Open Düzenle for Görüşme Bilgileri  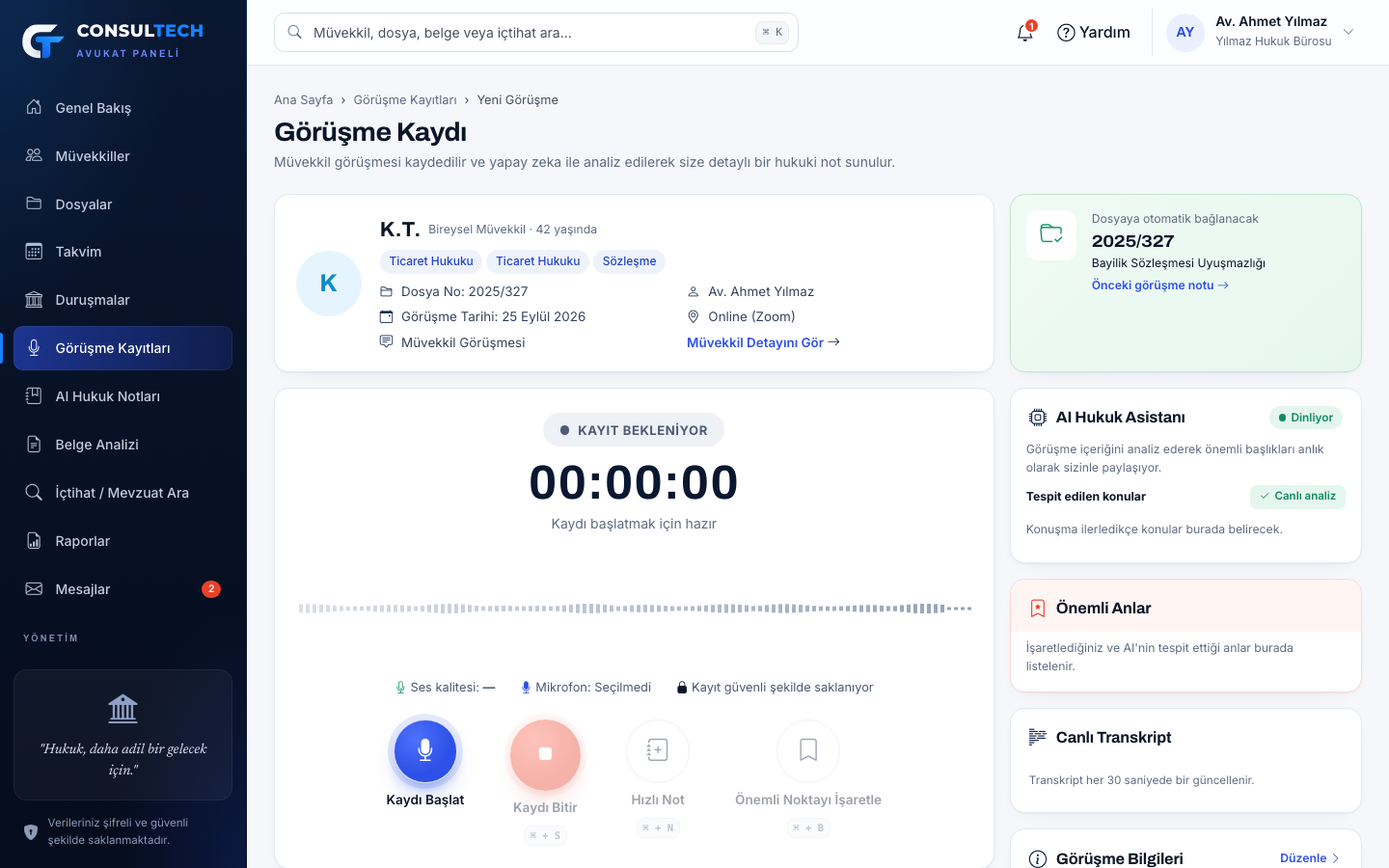tap(1310, 858)
